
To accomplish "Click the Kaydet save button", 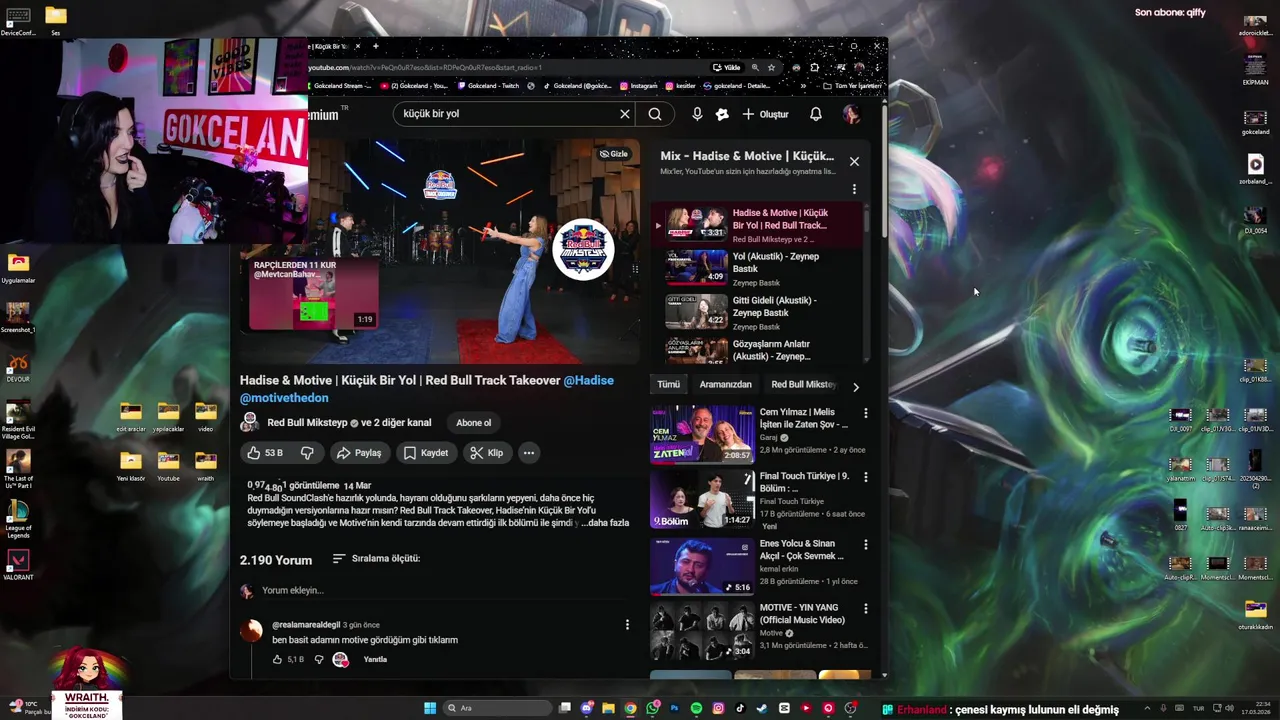I will point(426,453).
